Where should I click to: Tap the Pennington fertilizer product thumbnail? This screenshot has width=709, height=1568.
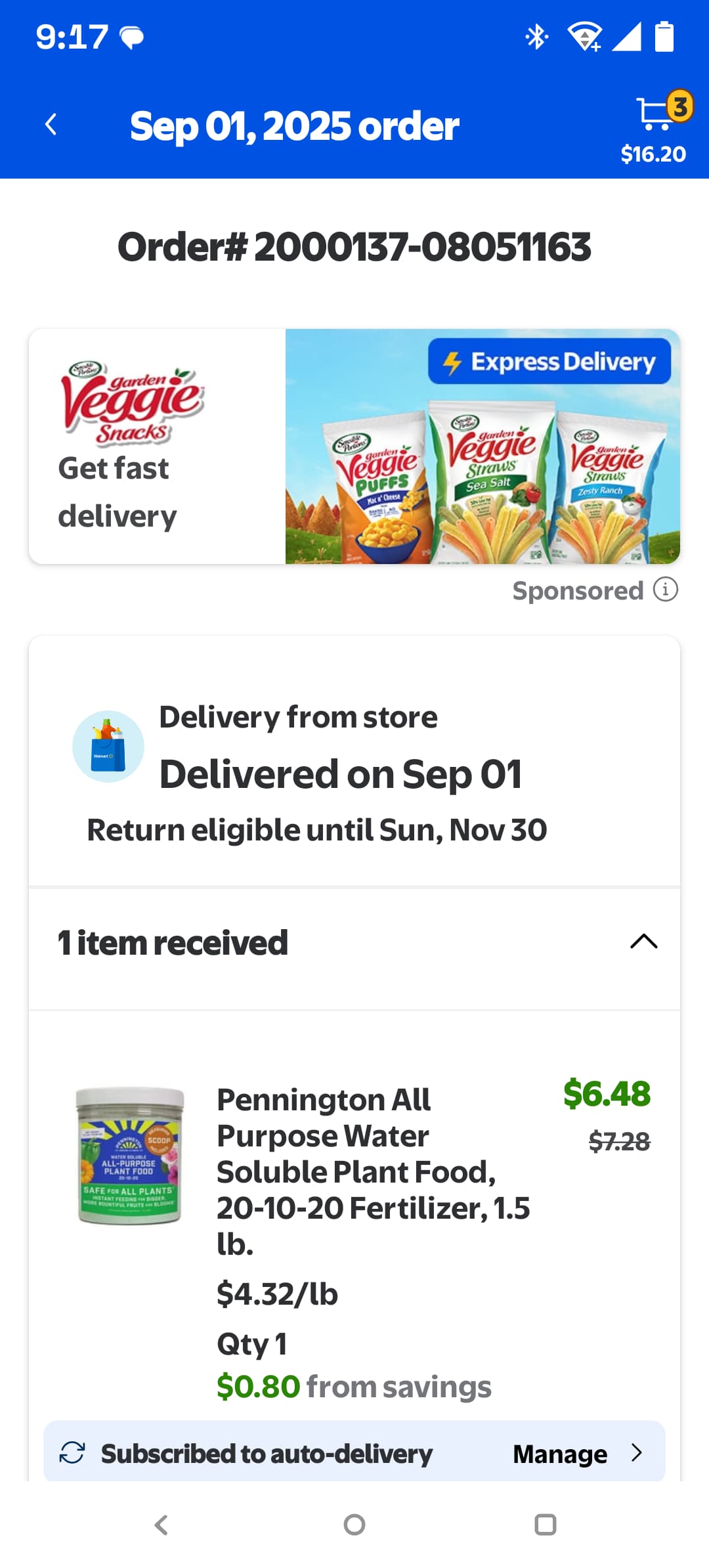129,1156
